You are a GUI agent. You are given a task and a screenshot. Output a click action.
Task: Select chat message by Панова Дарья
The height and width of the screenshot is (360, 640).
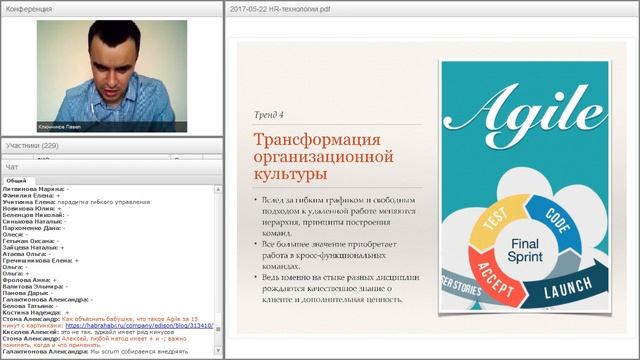tap(28, 293)
